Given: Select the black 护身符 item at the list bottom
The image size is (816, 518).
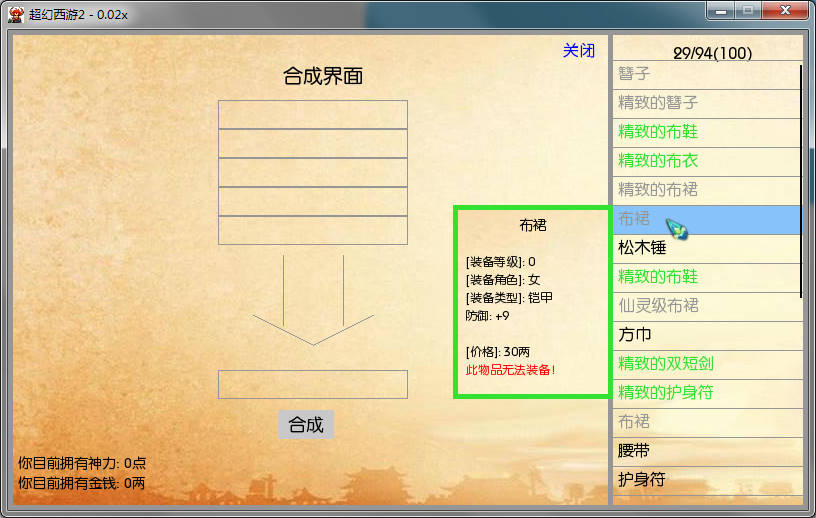Looking at the screenshot, I should point(707,481).
